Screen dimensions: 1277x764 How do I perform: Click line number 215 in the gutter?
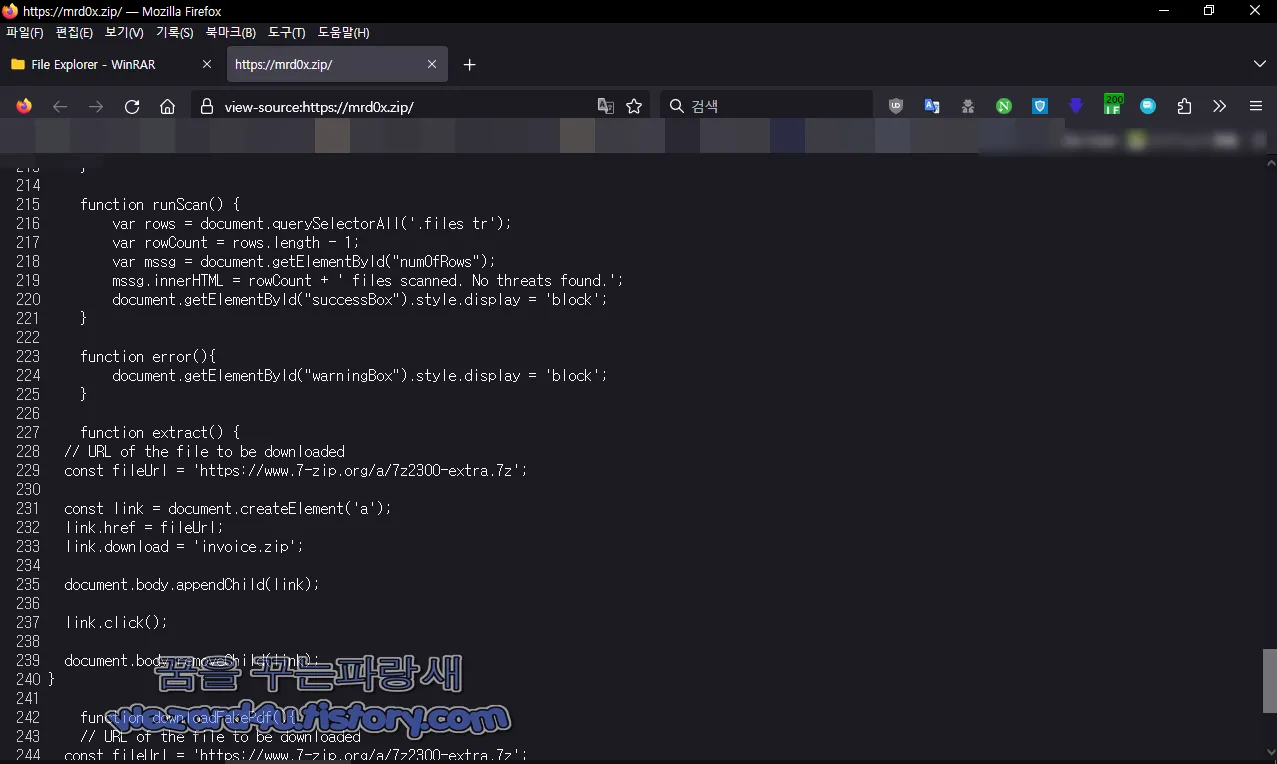[28, 204]
